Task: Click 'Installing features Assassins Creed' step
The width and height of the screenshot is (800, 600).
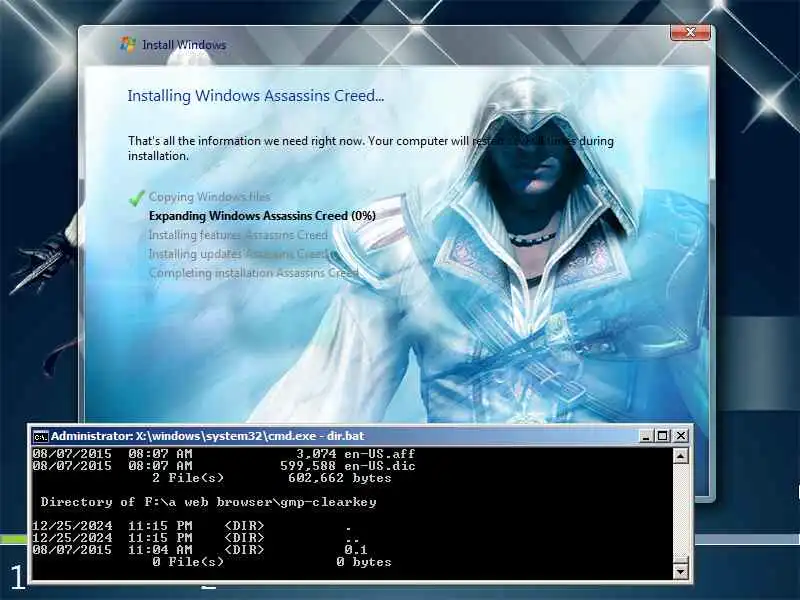Action: [238, 235]
